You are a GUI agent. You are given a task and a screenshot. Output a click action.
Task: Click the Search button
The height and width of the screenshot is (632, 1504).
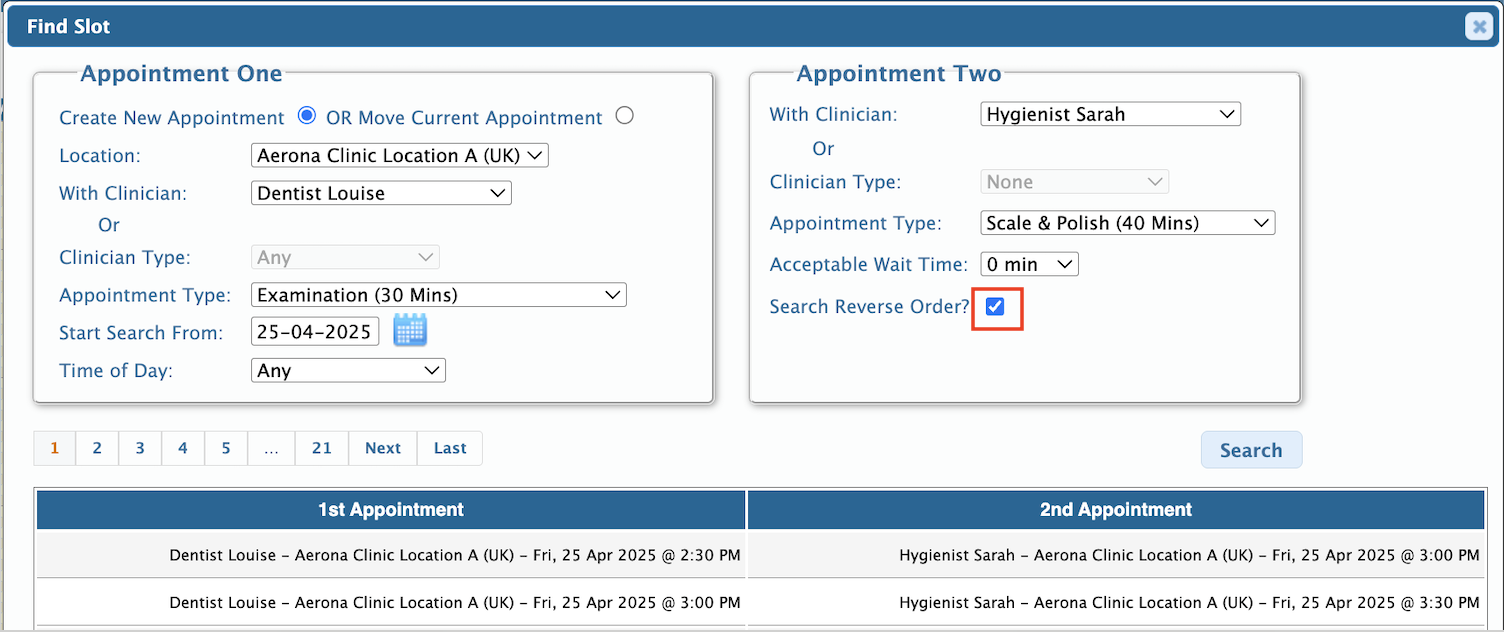(x=1251, y=450)
